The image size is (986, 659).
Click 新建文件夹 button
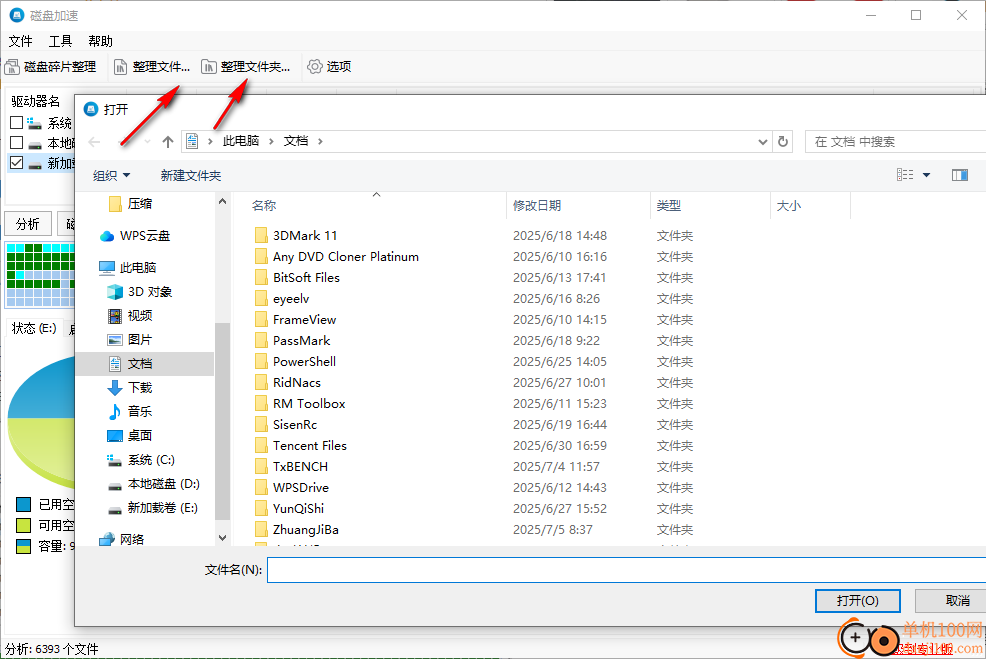click(x=191, y=175)
